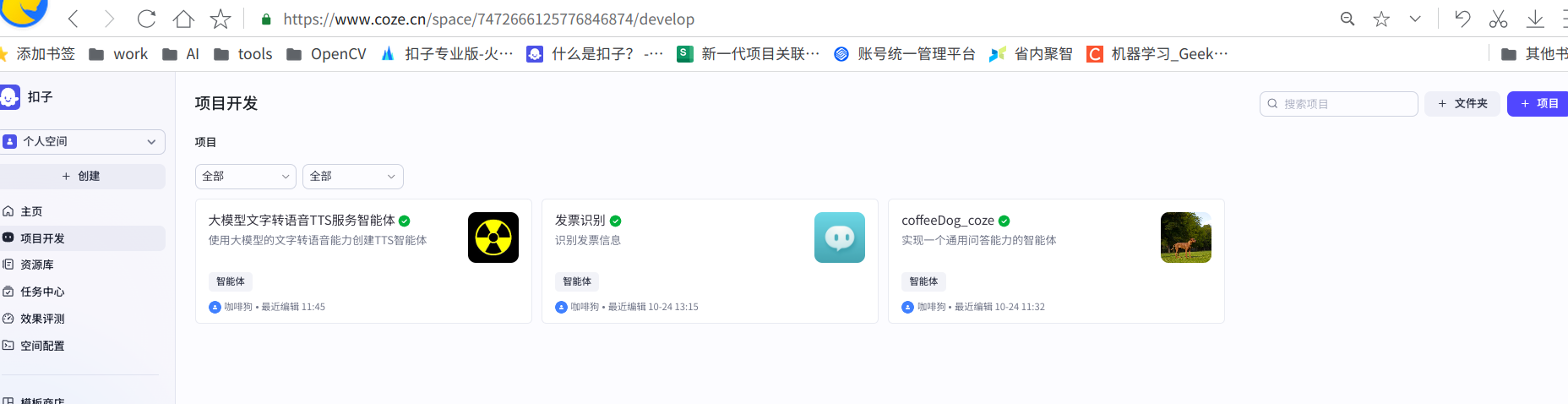Open 什么是扣子? bookmark
This screenshot has width=1568, height=404.
tap(595, 54)
